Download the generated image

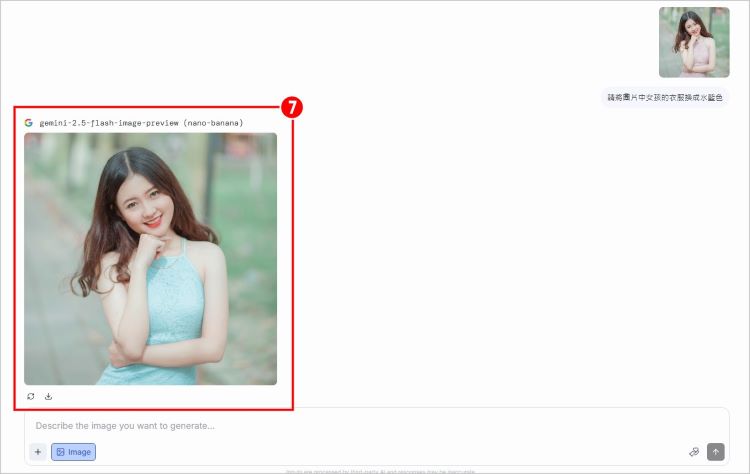(48, 396)
